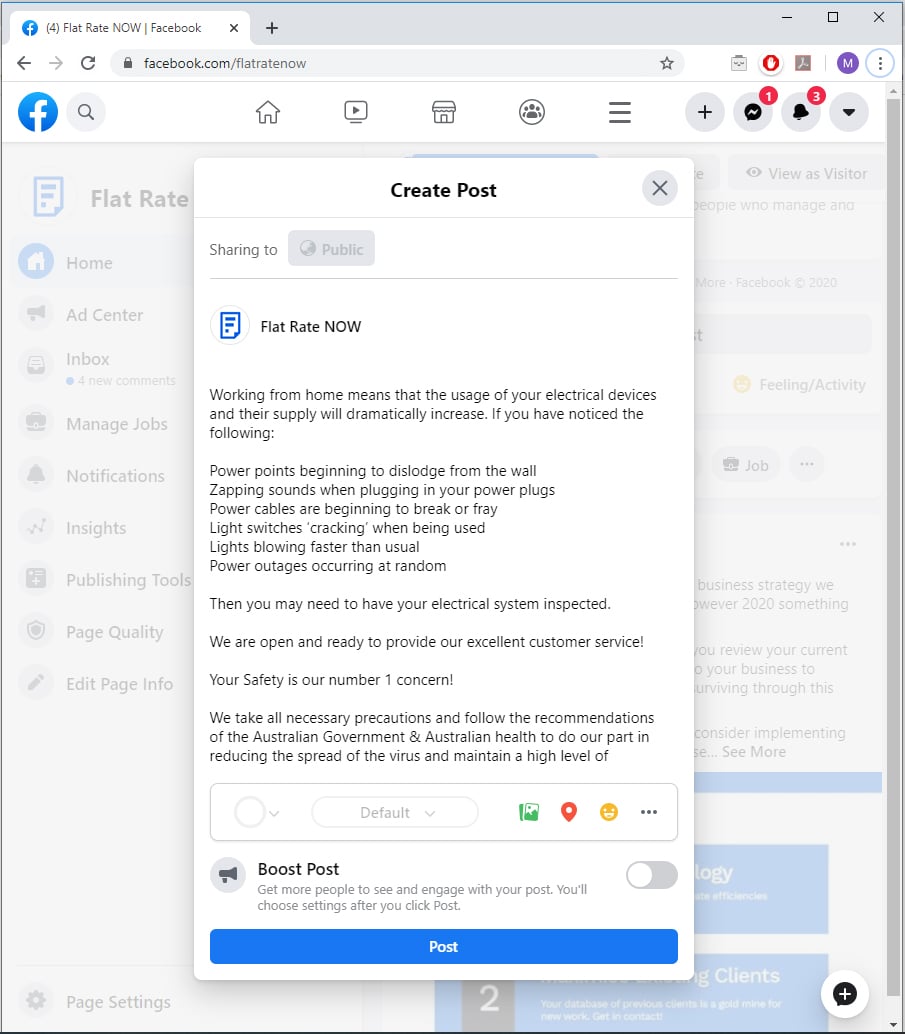Open the red shield extension icon
Image resolution: width=905 pixels, height=1034 pixels.
tap(770, 63)
